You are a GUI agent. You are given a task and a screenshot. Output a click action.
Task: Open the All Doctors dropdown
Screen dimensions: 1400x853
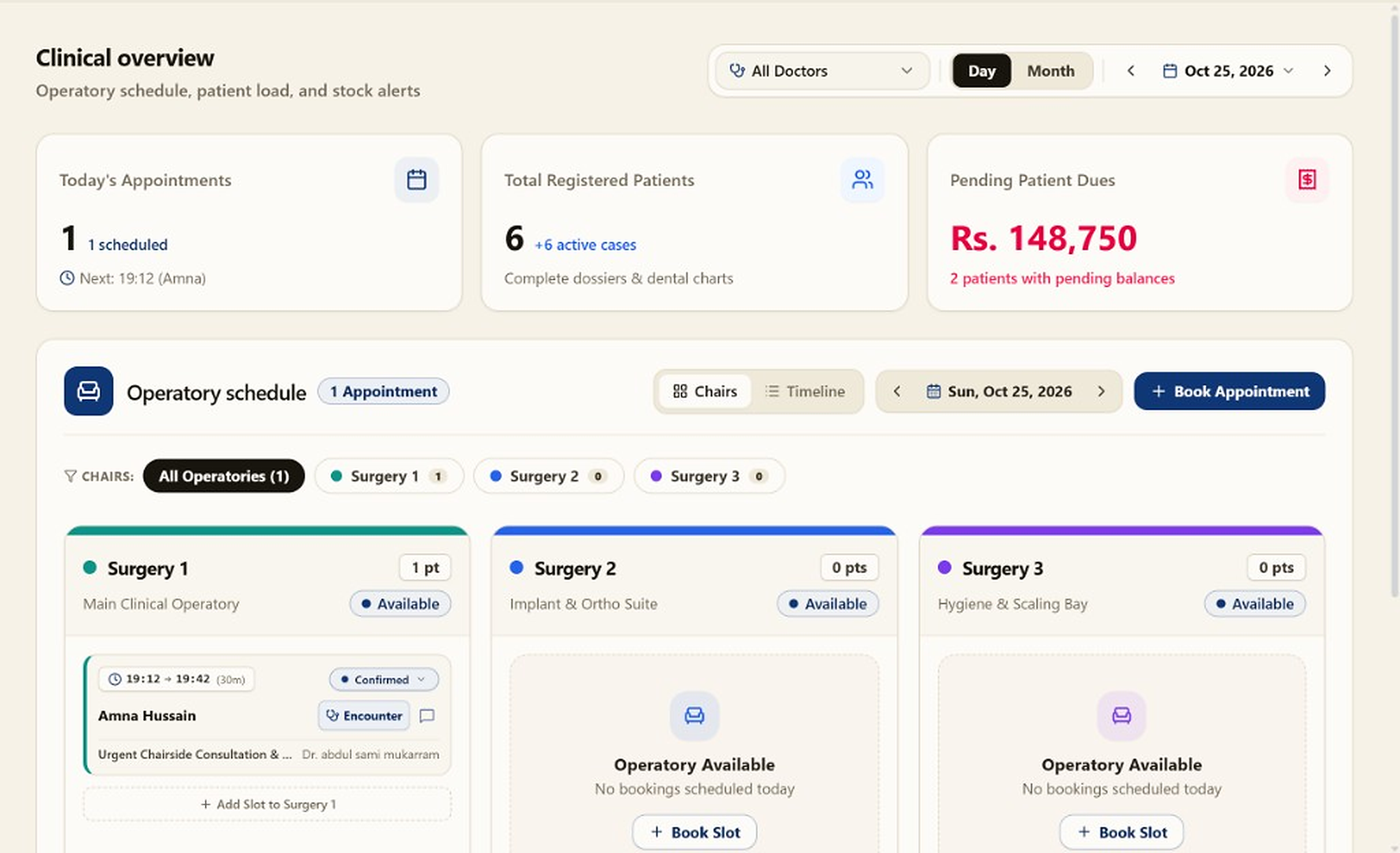pos(822,71)
